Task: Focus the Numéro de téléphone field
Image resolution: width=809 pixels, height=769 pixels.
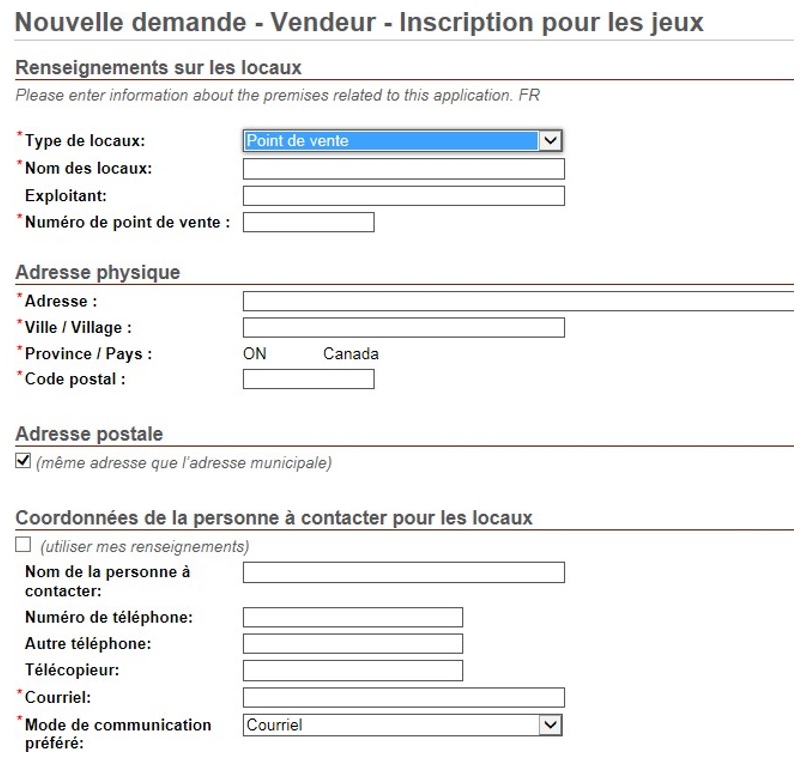Action: point(353,617)
